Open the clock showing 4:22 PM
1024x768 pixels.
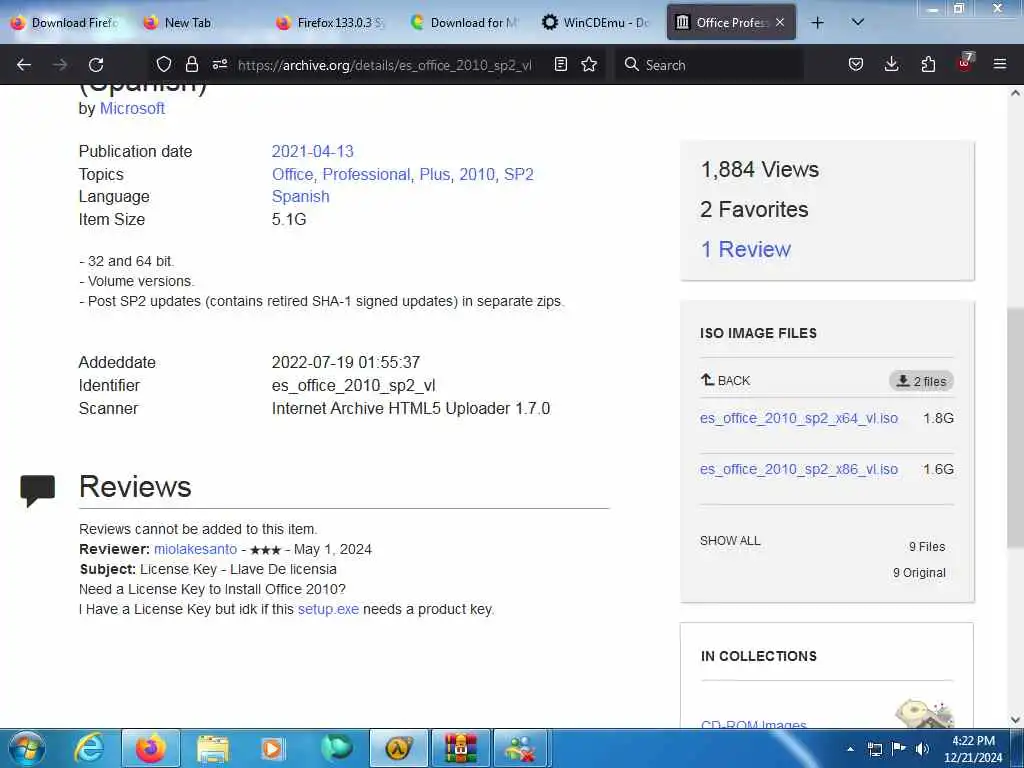[973, 749]
